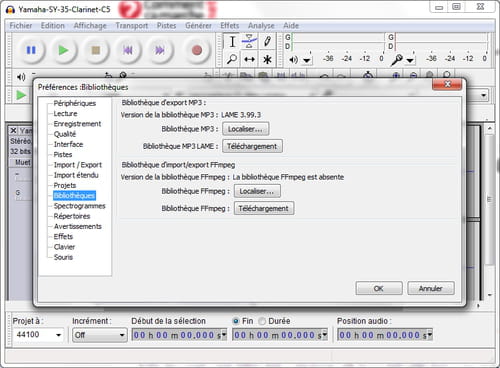Open Début de la sélection format arrow

(x=224, y=334)
